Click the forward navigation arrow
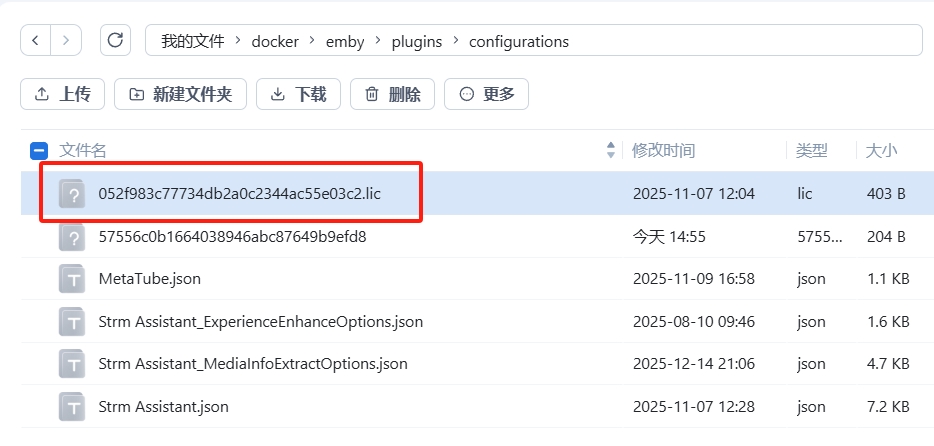 point(66,41)
